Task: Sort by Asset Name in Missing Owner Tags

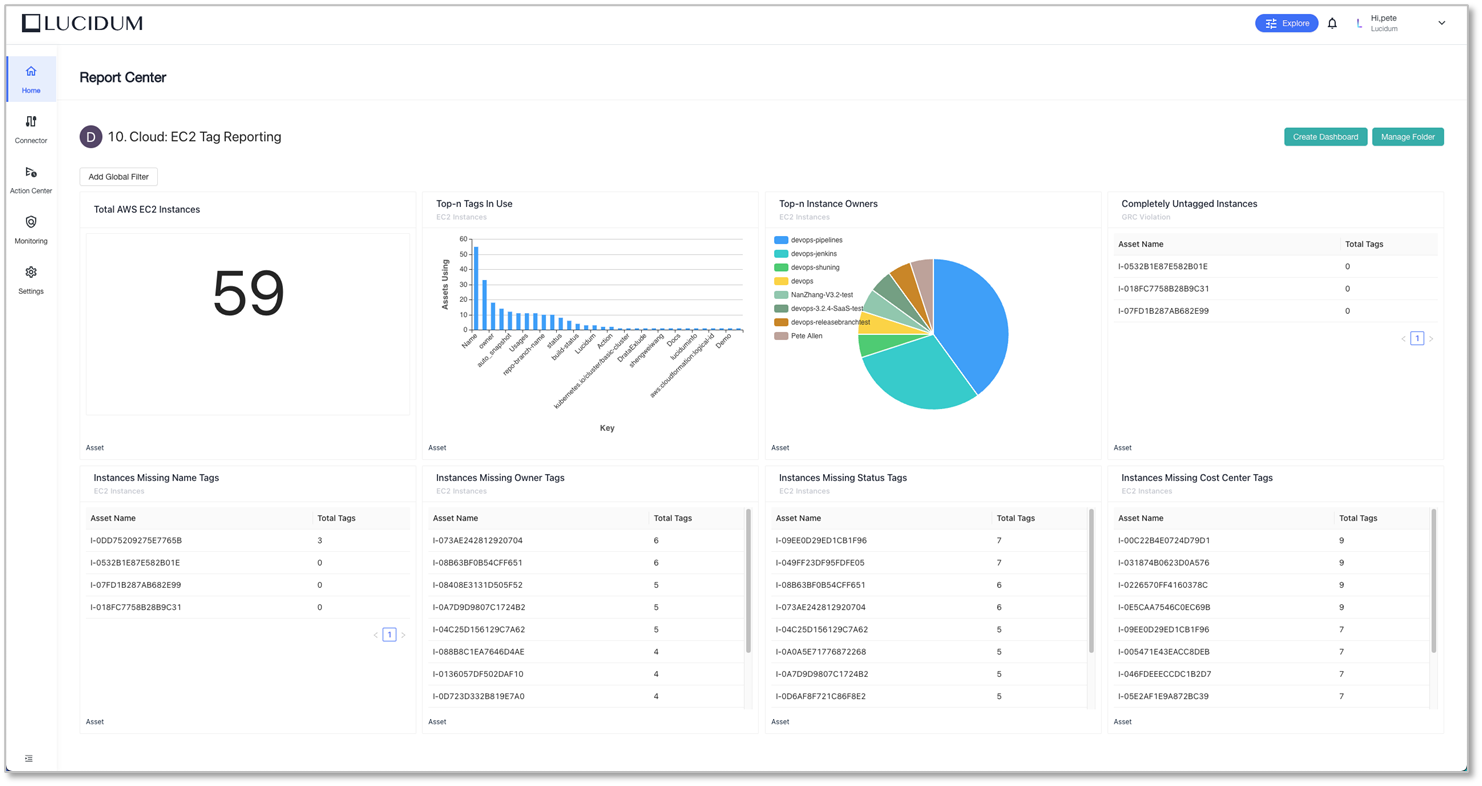Action: [x=455, y=518]
